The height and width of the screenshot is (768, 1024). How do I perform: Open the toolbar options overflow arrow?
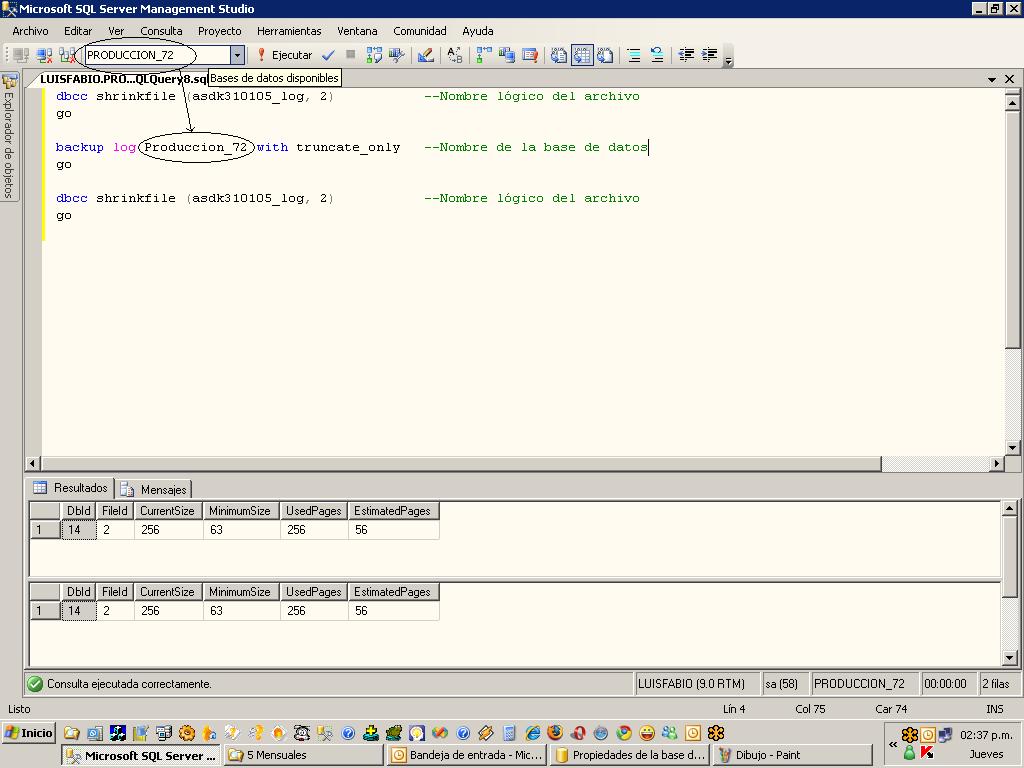[728, 57]
